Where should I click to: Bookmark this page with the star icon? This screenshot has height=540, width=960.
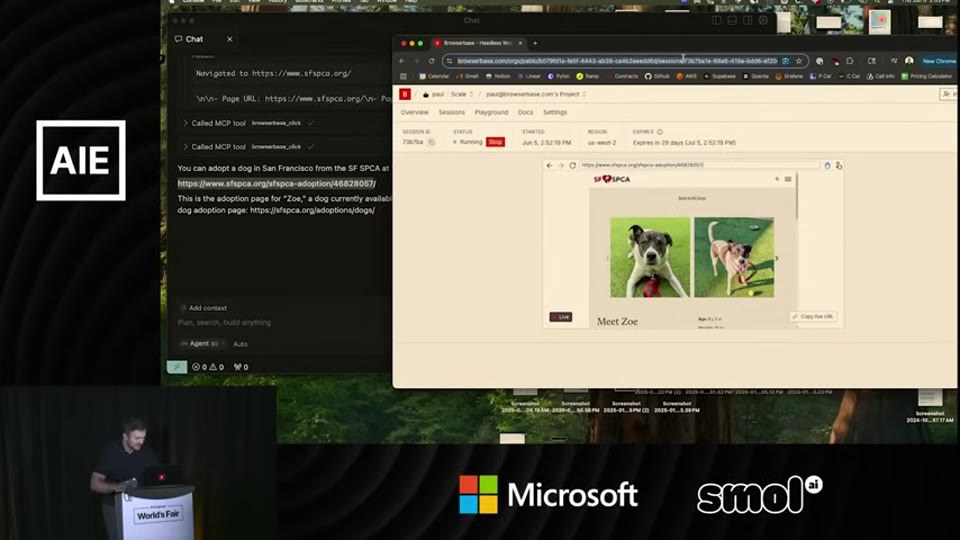[799, 61]
